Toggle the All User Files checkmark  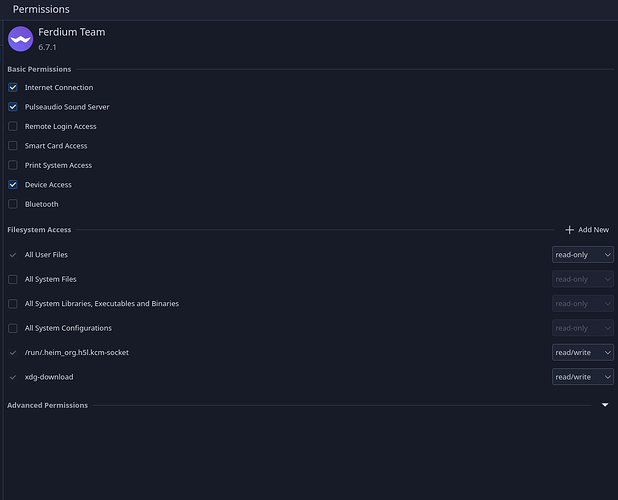[x=13, y=255]
